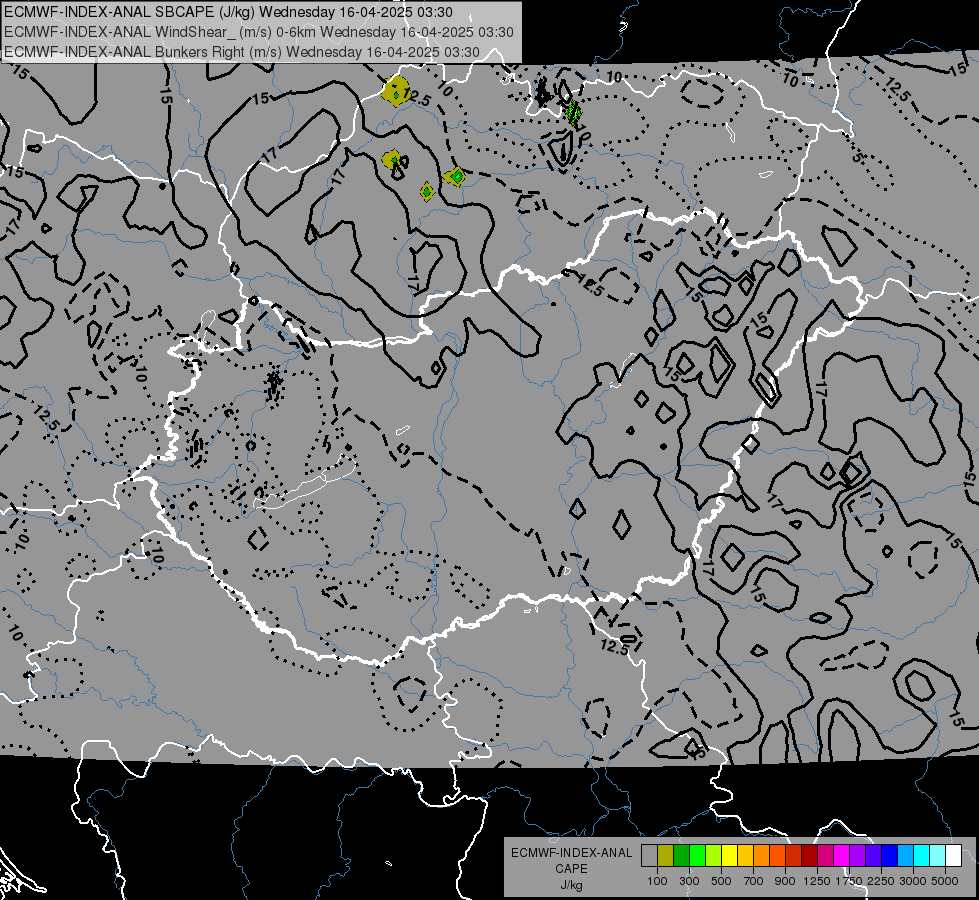The height and width of the screenshot is (900, 979).
Task: Click the 1750 legend scale value
Action: [x=850, y=881]
